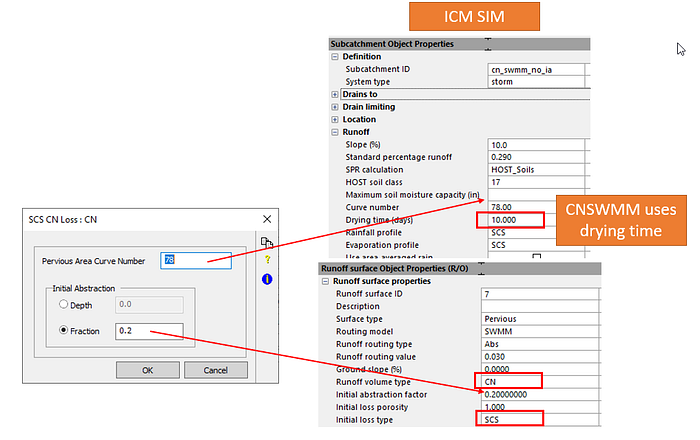Screen dimensions: 700x440
Task: Click Evaporation profile value SCS
Action: click(x=522, y=245)
